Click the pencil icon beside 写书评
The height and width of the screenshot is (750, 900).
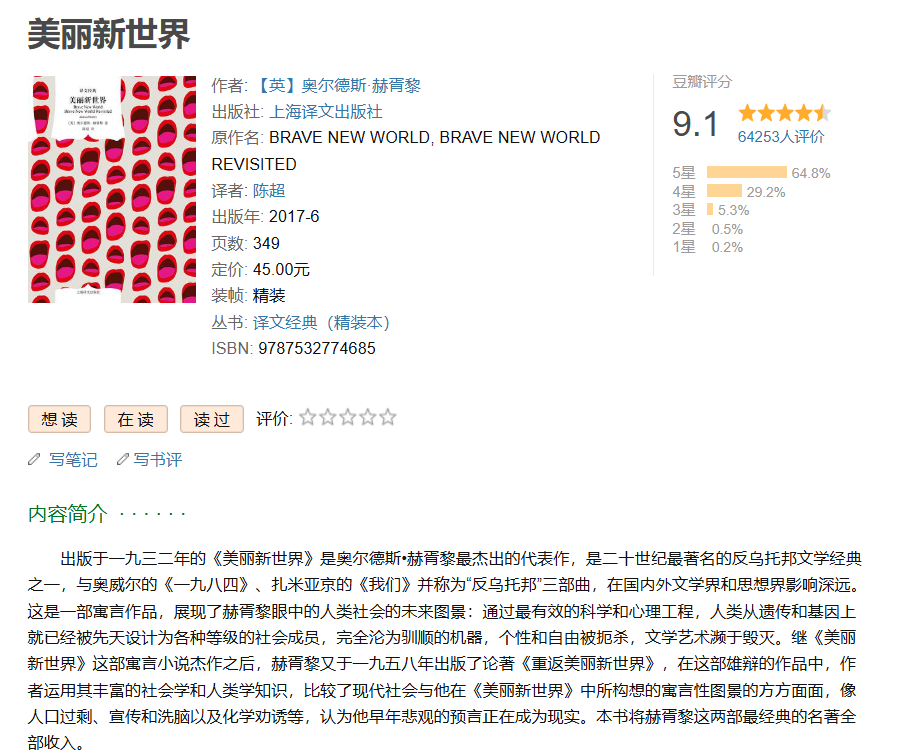pos(122,459)
